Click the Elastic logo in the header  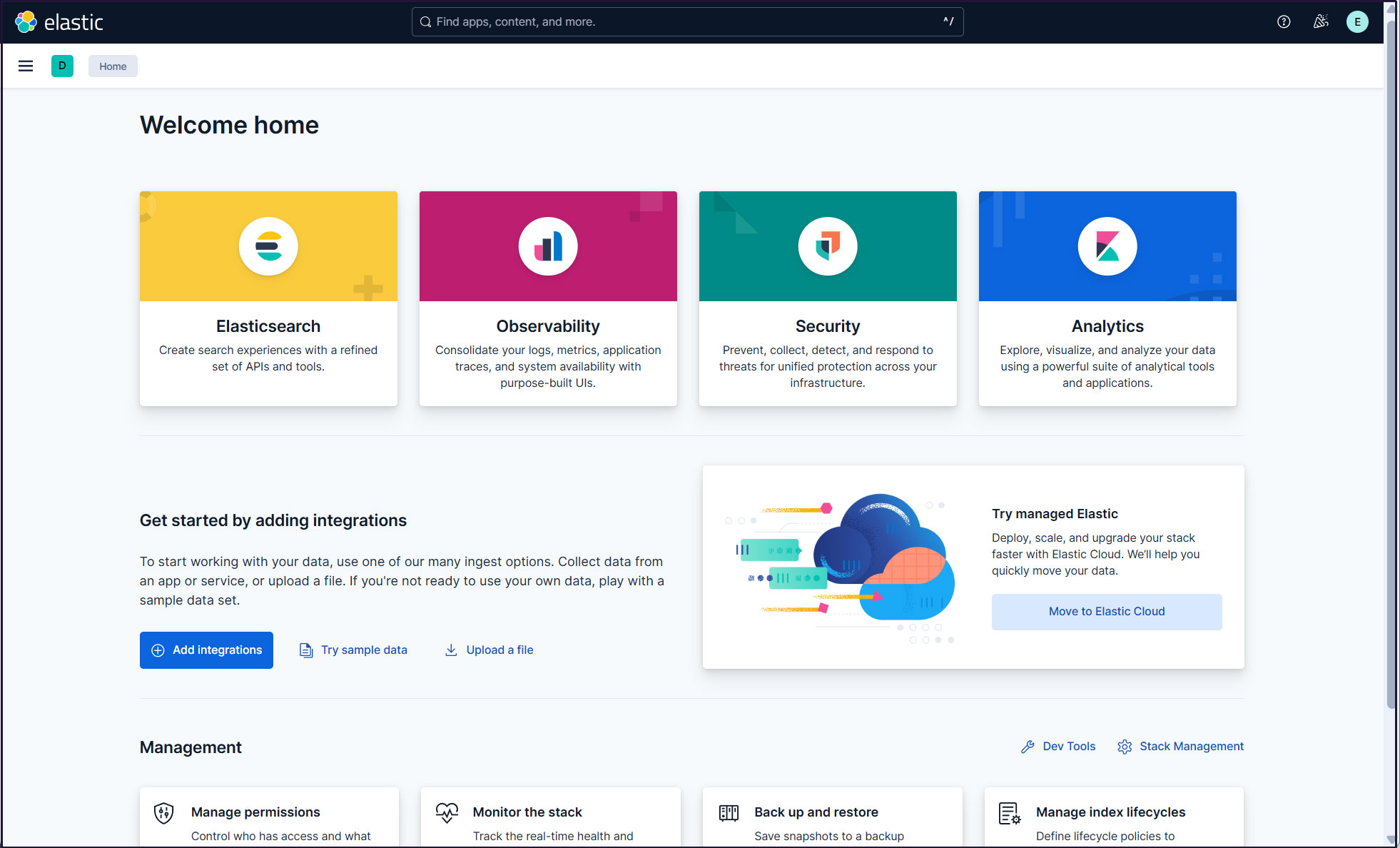point(59,22)
